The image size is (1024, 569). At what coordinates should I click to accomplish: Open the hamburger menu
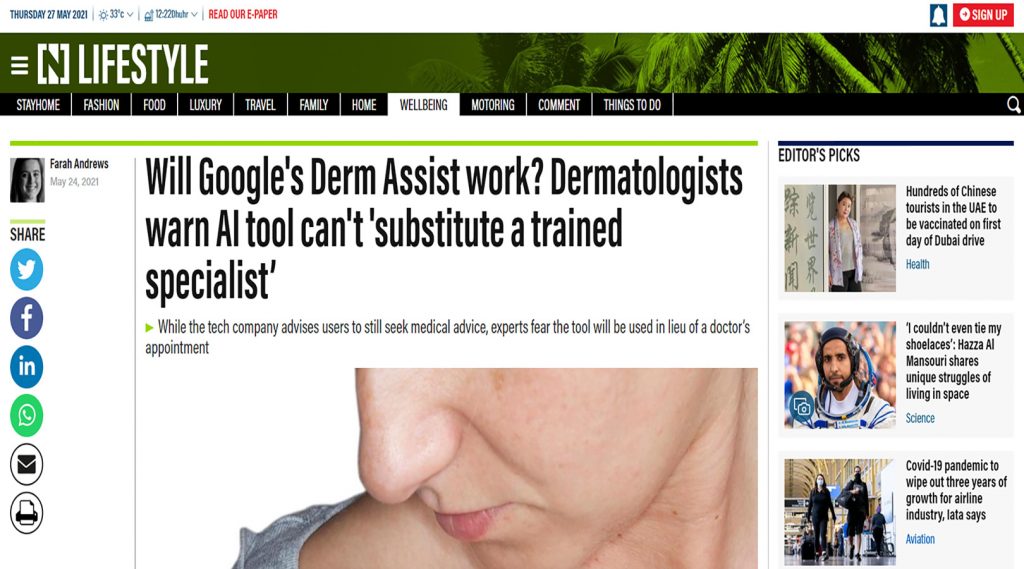pyautogui.click(x=20, y=65)
